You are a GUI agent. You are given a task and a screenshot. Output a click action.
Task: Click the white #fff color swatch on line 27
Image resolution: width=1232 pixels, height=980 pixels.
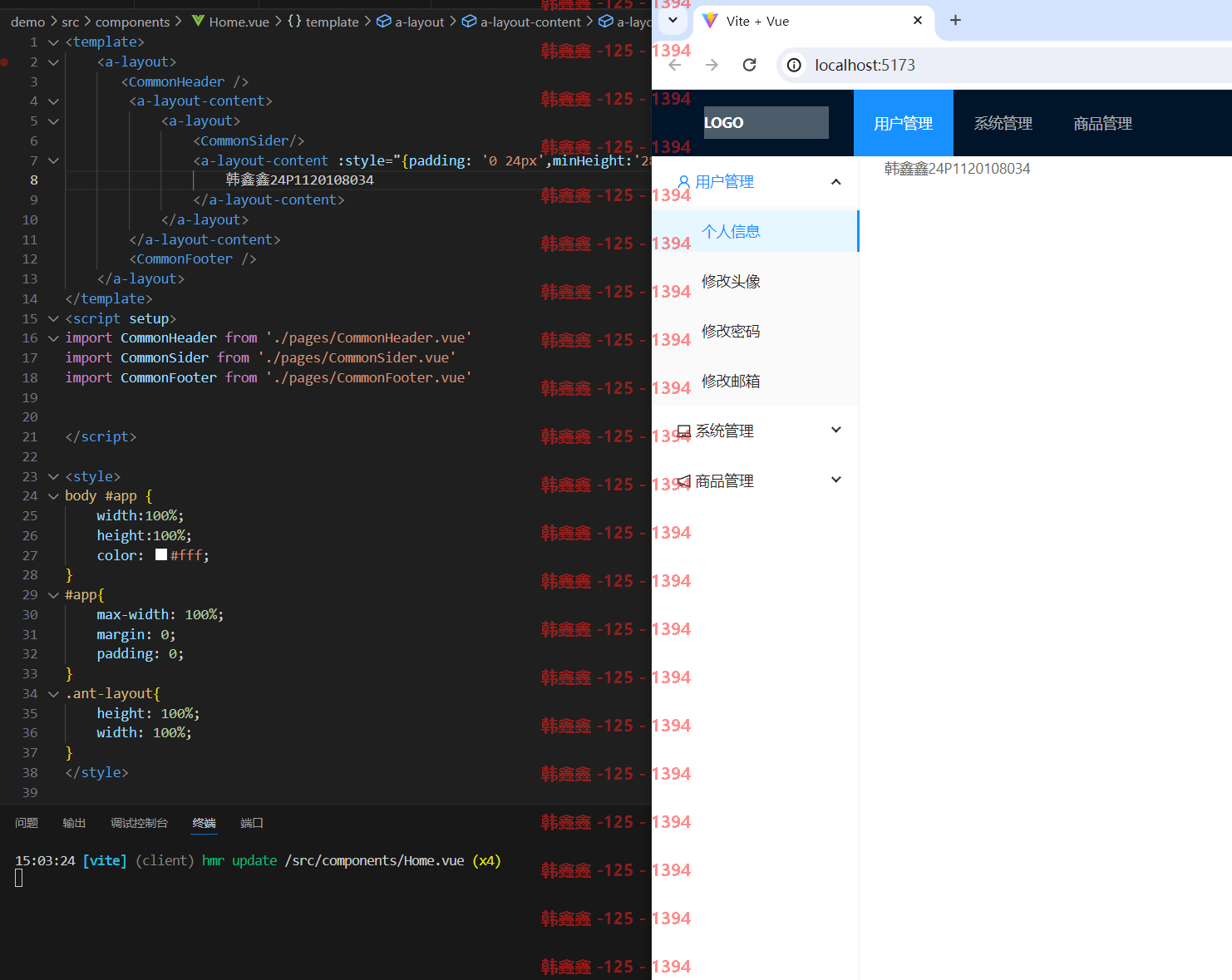(161, 554)
